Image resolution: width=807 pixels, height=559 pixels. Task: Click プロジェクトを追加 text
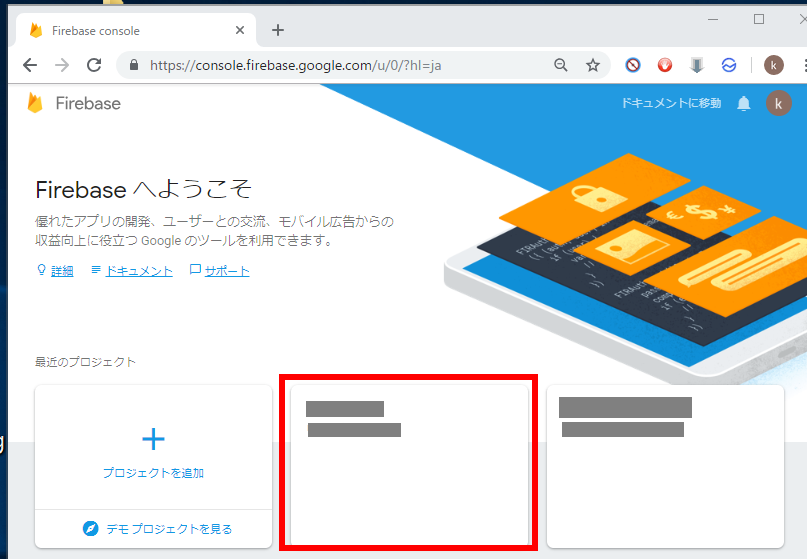tap(153, 473)
